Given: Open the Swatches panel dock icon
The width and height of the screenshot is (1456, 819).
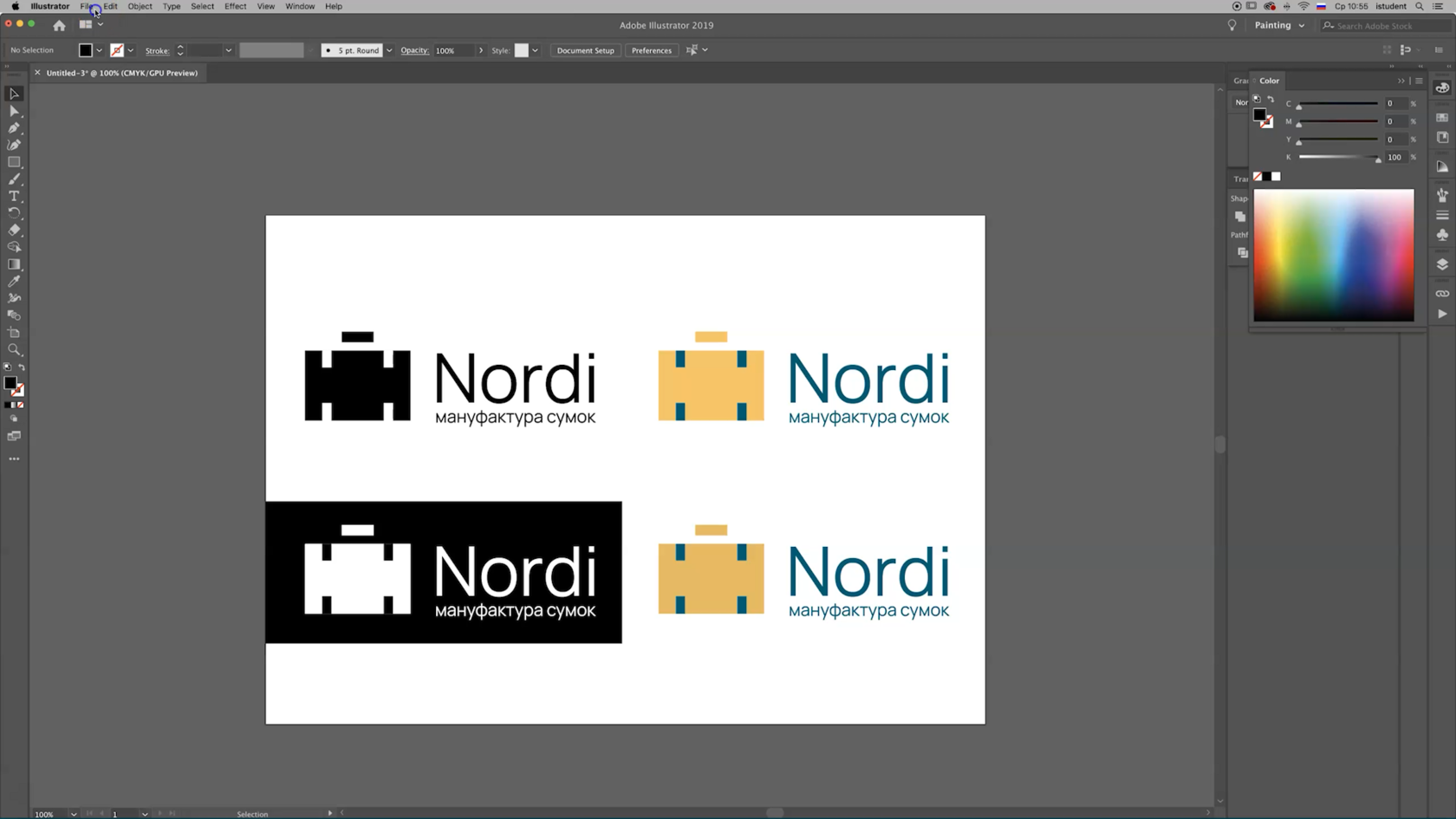Looking at the screenshot, I should tap(1442, 117).
